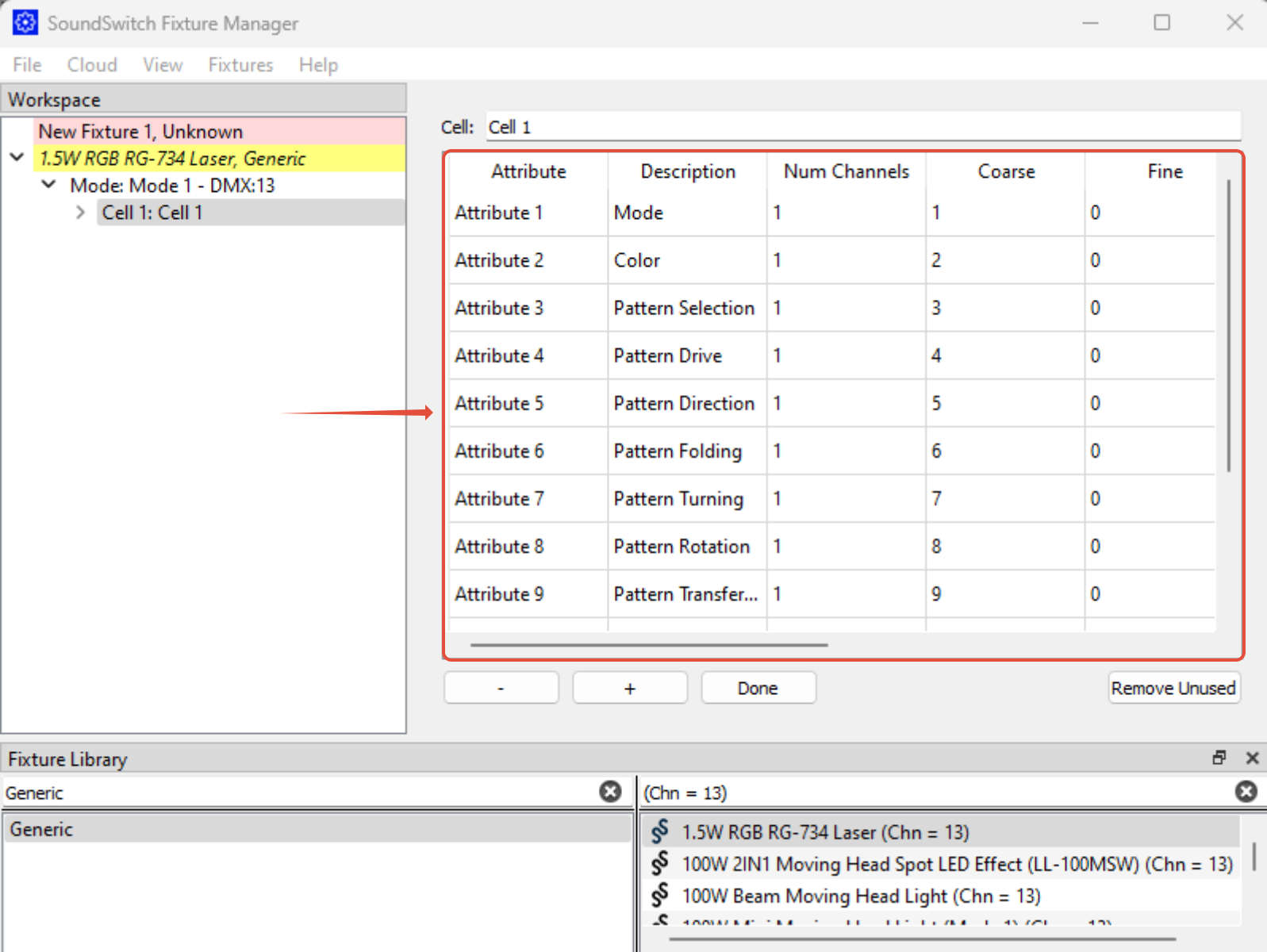This screenshot has height=952, width=1267.
Task: Click the Workspace panel header
Action: coord(204,99)
